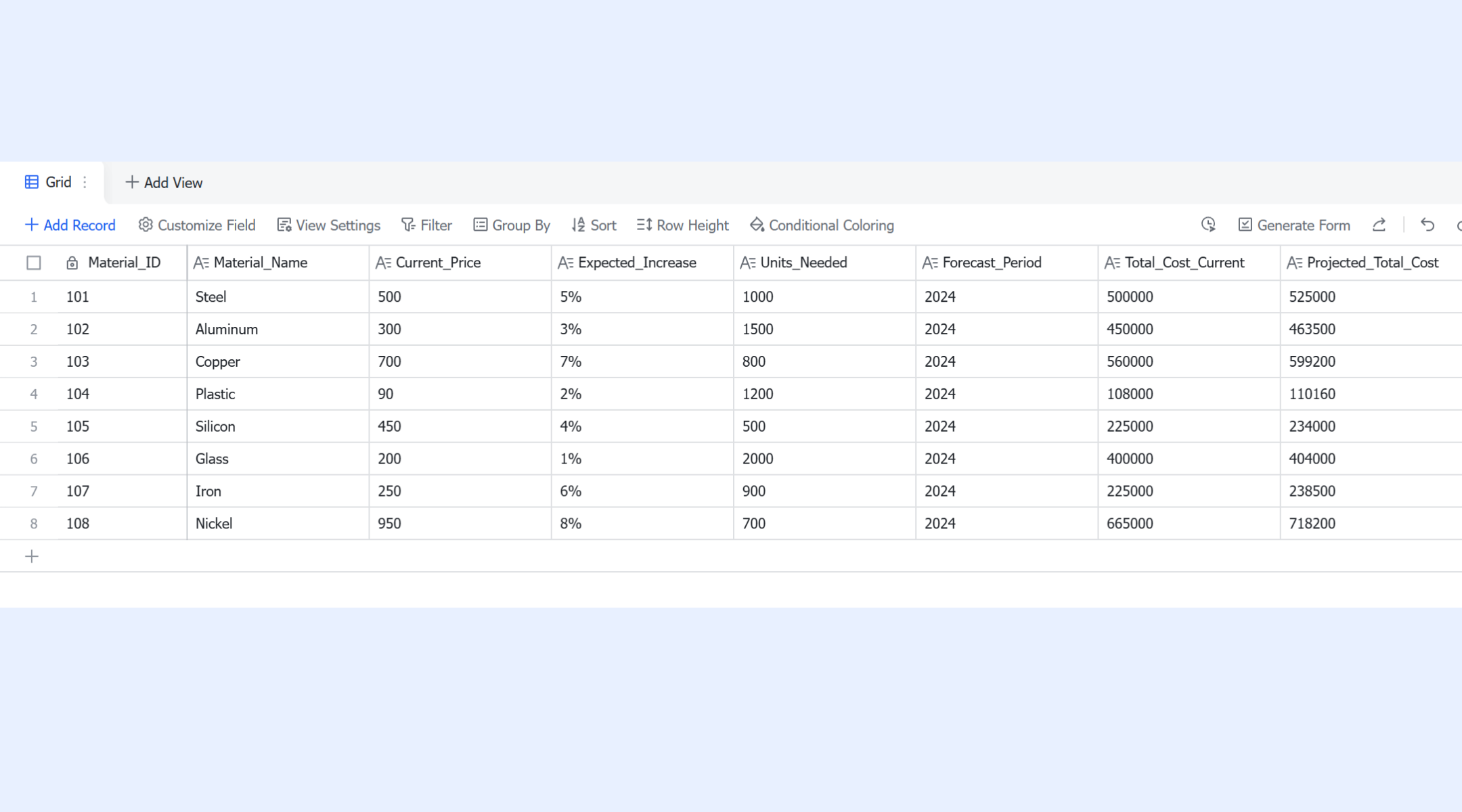
Task: Open the history clock icon
Action: coord(1208,225)
